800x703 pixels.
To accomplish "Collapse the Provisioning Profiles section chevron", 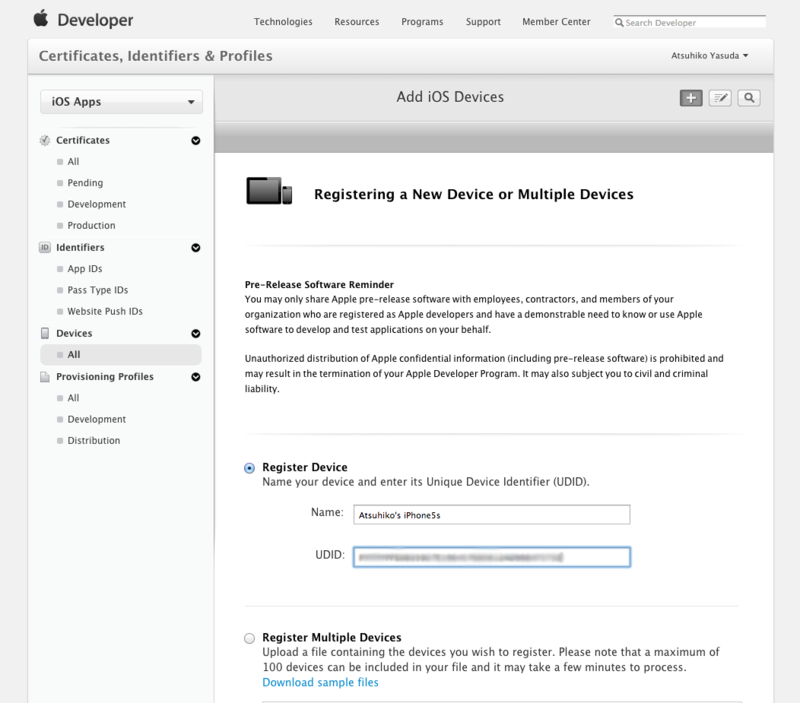I will 195,376.
